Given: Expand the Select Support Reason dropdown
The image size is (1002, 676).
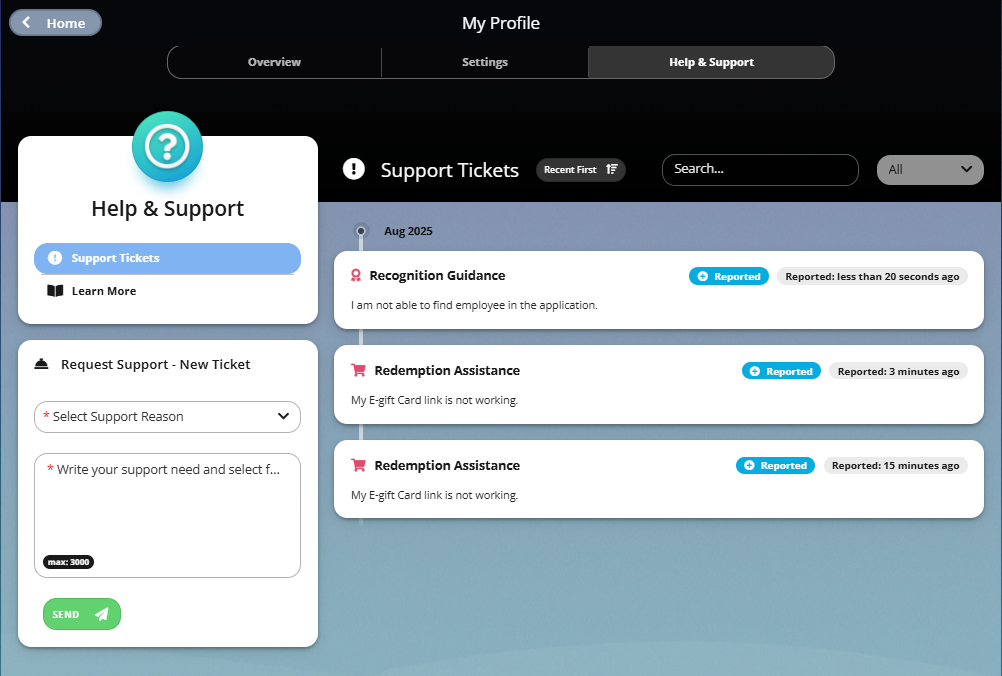Looking at the screenshot, I should (167, 417).
